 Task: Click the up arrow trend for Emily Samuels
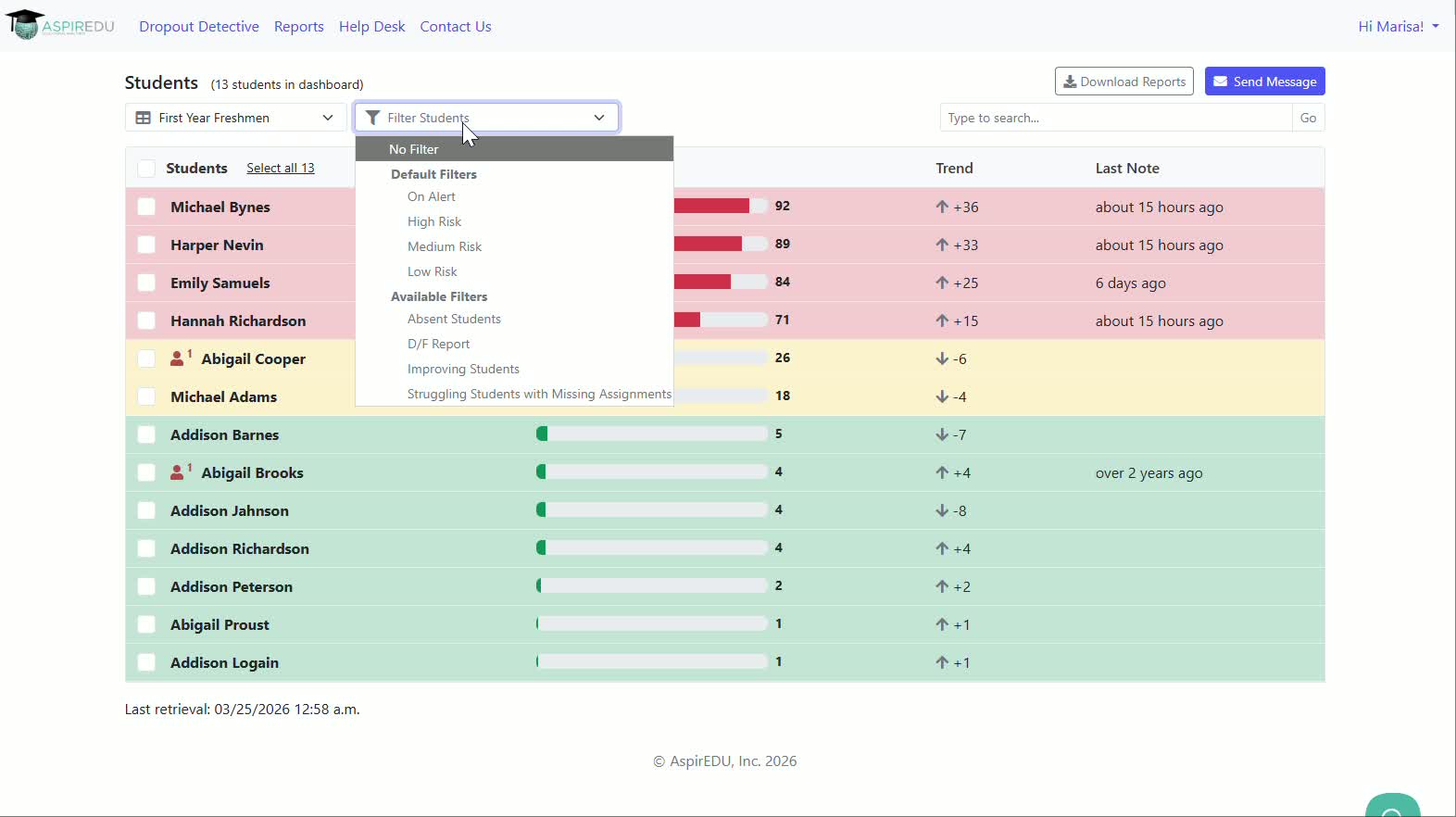(x=942, y=283)
